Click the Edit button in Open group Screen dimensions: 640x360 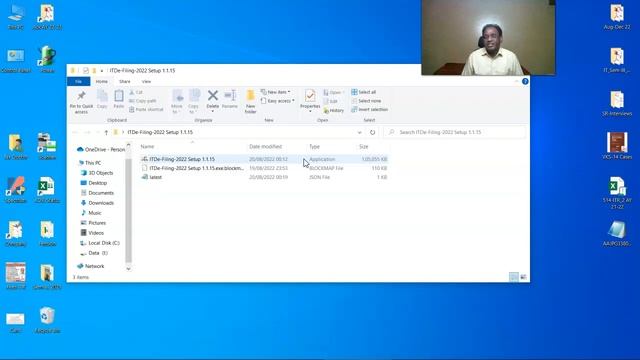(x=331, y=101)
